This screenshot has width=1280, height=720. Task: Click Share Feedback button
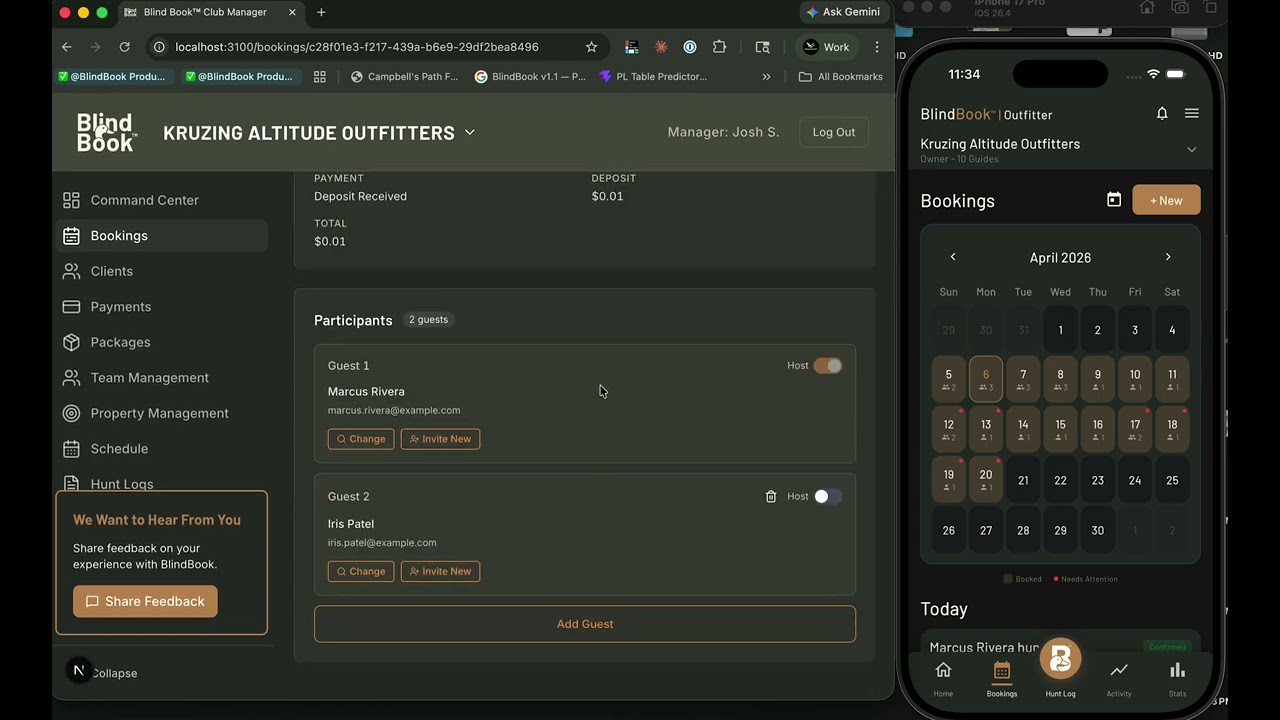pyautogui.click(x=145, y=601)
